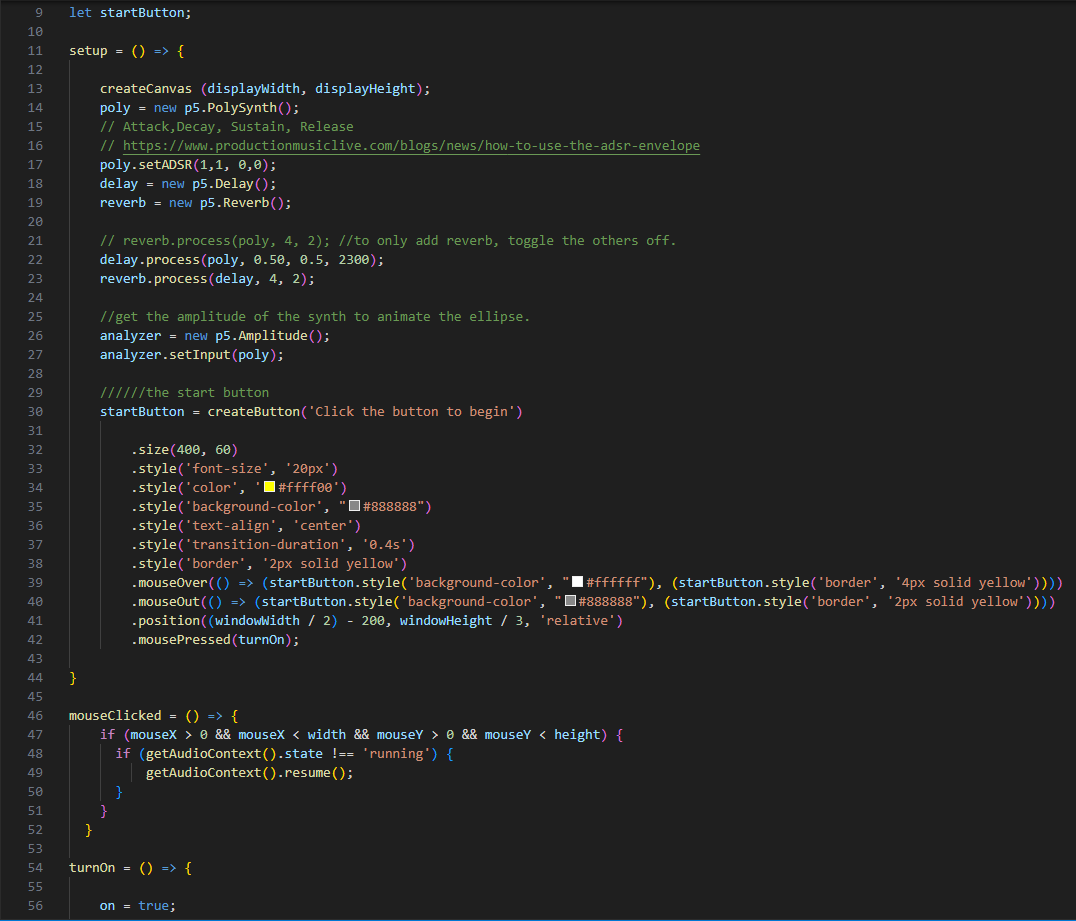Screen dimensions: 1076x921
Task: Click 'p5.Delay' on line 18
Action: click(x=223, y=184)
